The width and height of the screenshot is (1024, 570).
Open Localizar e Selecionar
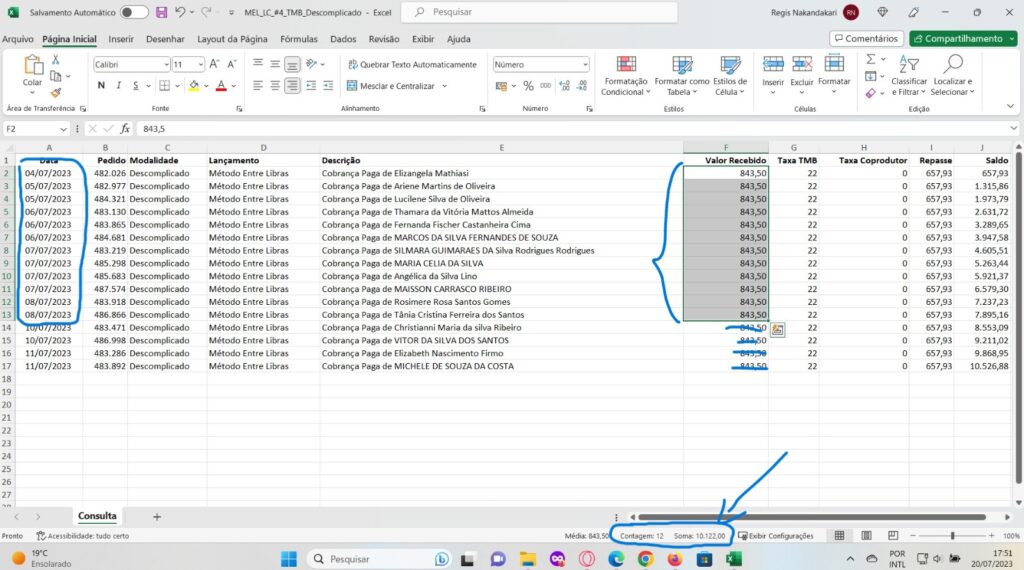tap(952, 75)
